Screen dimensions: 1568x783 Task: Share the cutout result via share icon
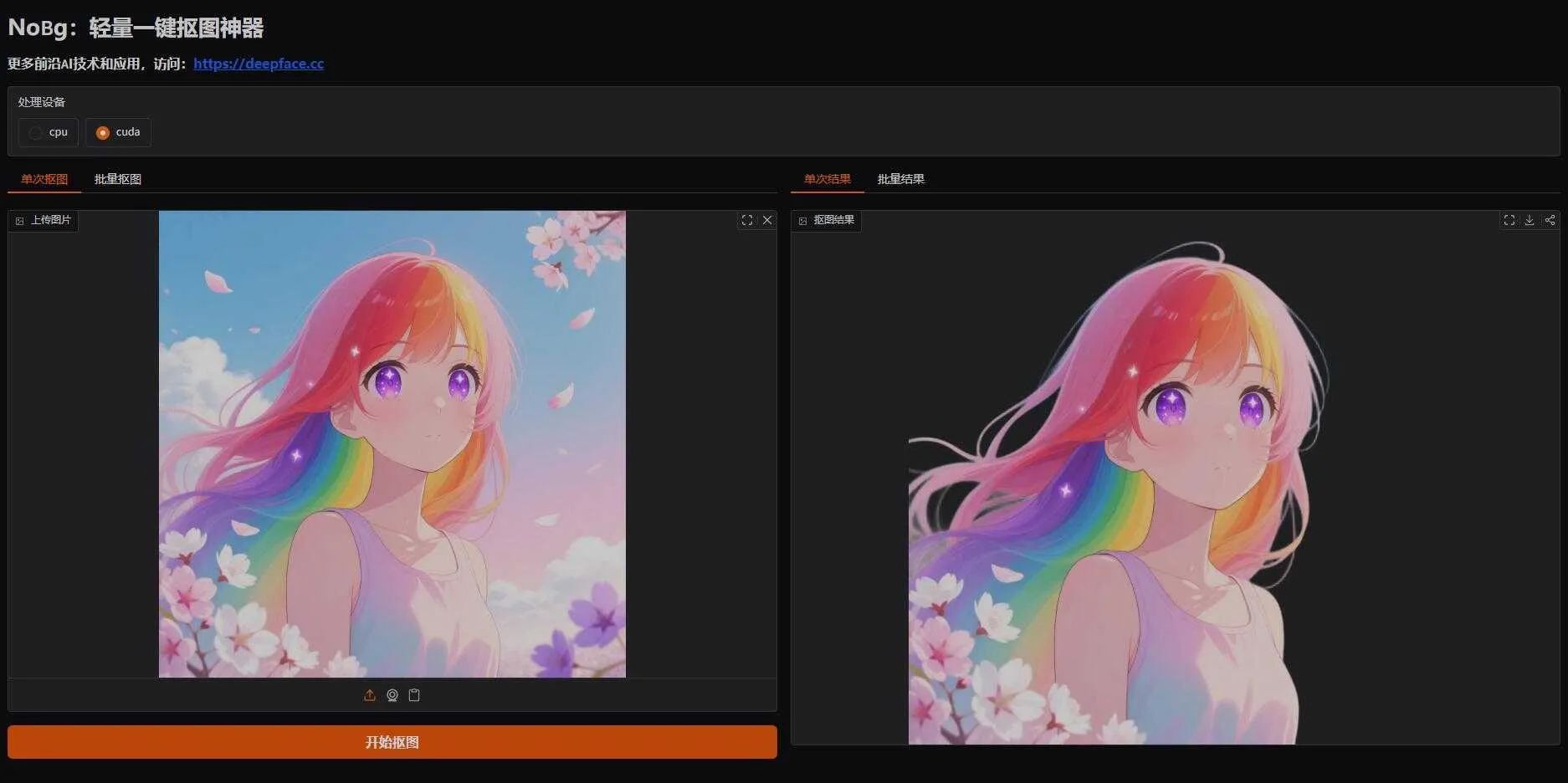click(1550, 220)
